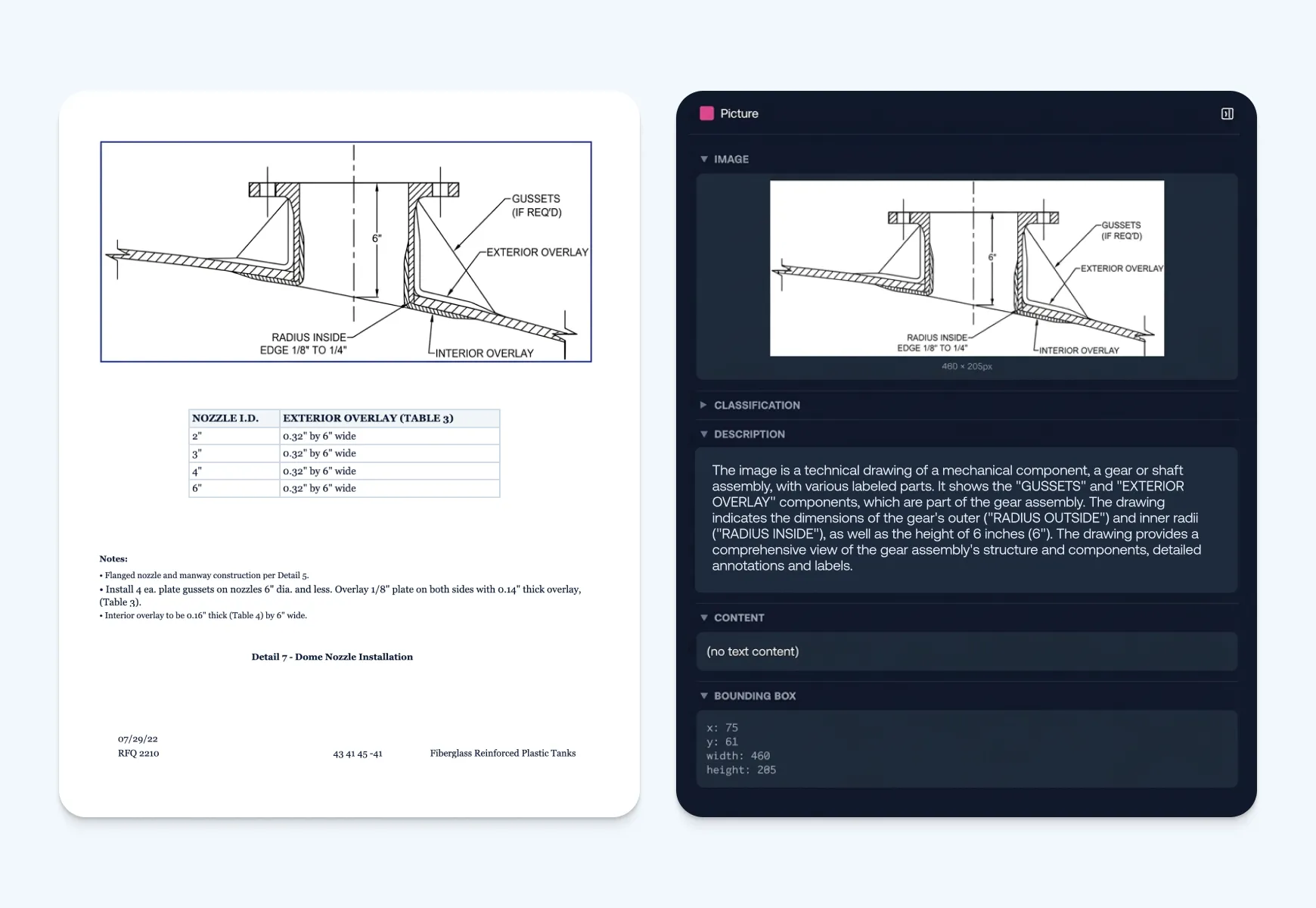Click 'Fiberglass Reinforced Plastic Tanks' footer text
This screenshot has width=1316, height=908.
(503, 753)
